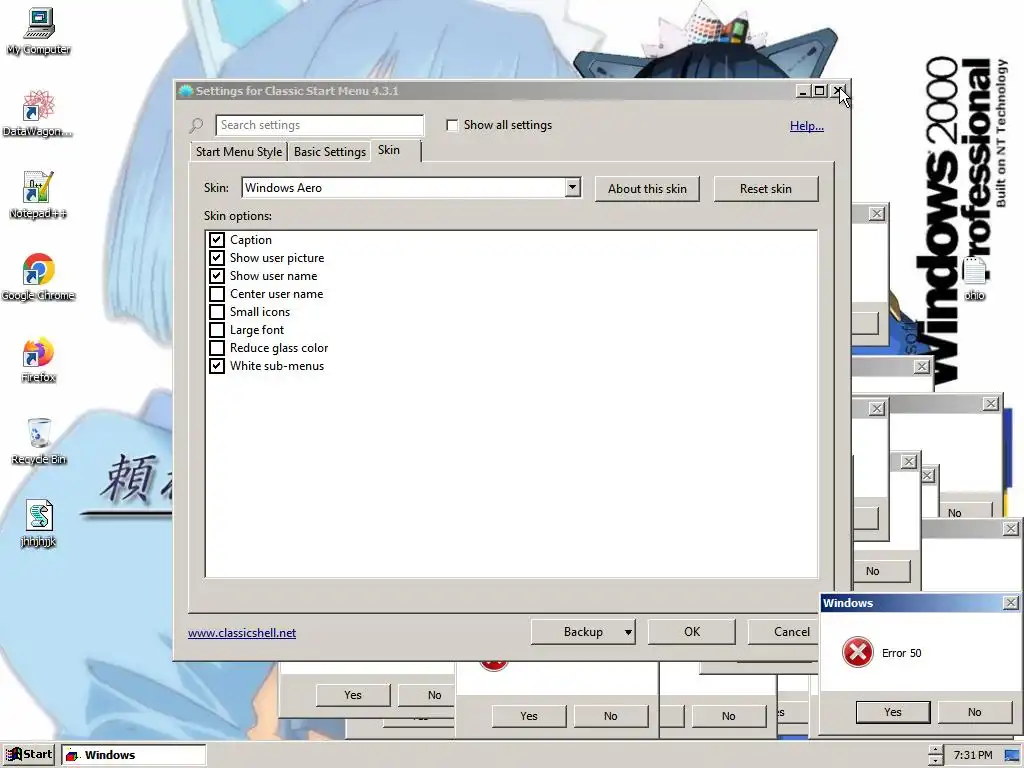Open www.classicshell.net link
The width and height of the screenshot is (1024, 768).
tap(242, 633)
